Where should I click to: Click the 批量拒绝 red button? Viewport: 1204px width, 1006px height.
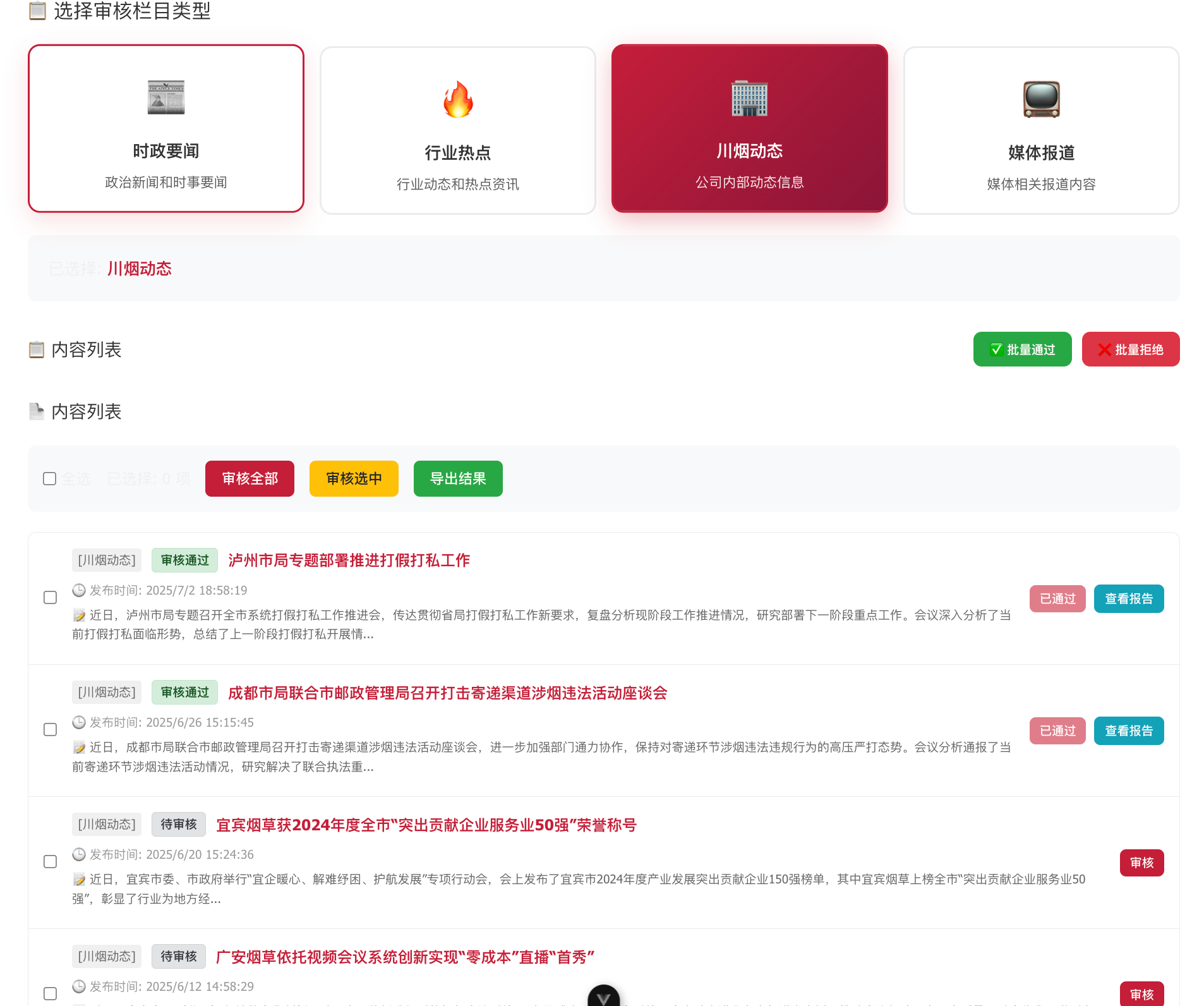[x=1131, y=349]
